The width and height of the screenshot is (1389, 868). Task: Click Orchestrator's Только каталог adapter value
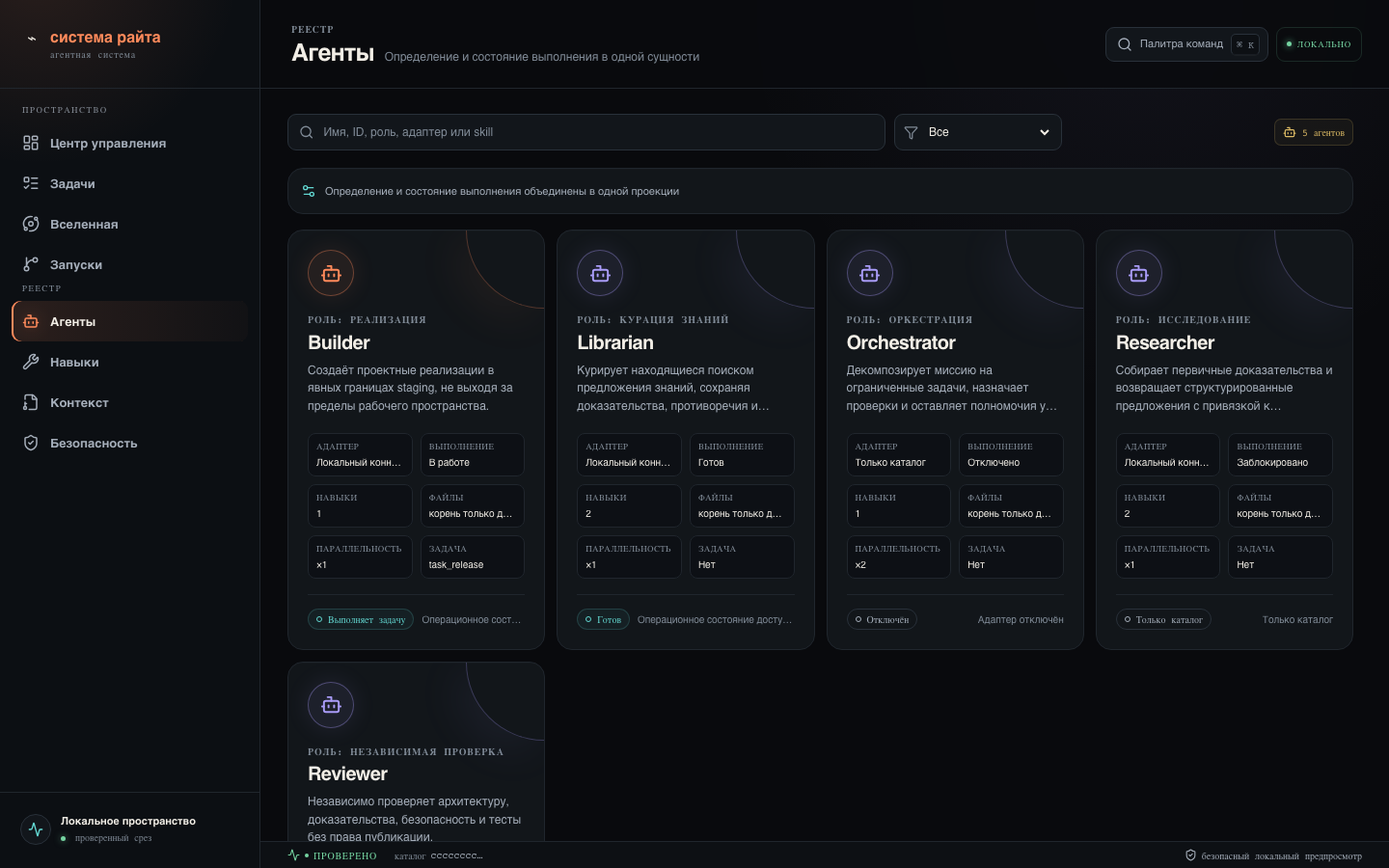pos(890,463)
